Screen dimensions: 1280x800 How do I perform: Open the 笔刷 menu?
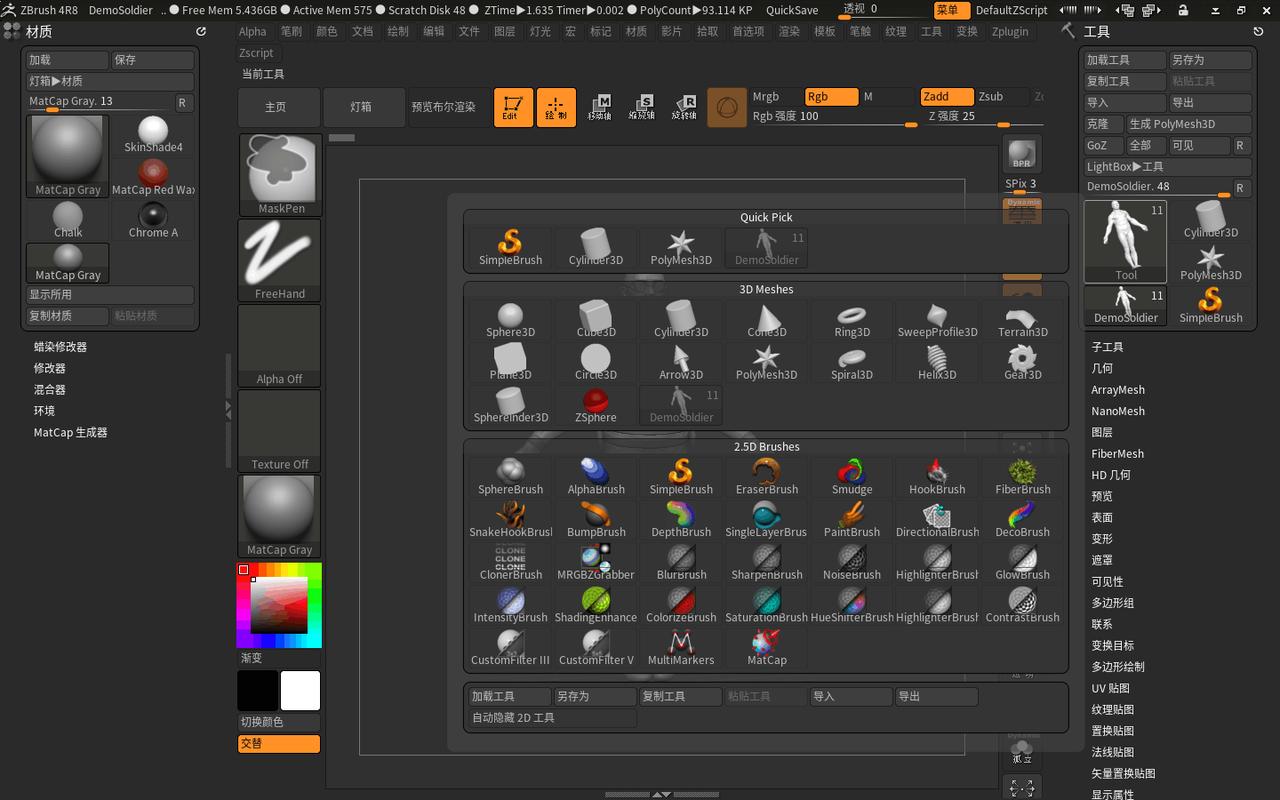291,32
